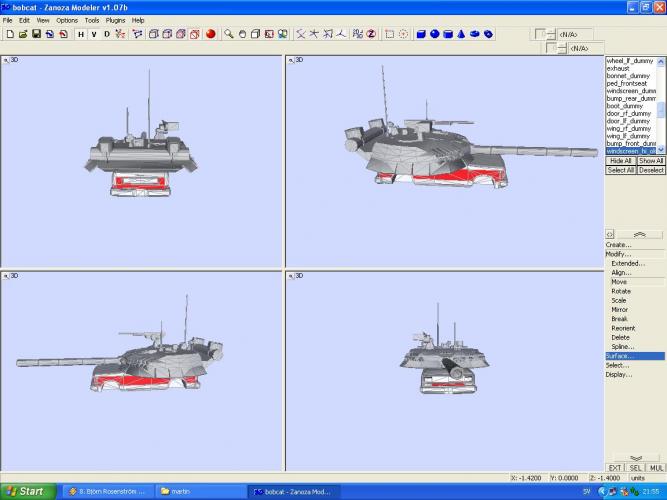667x500 pixels.
Task: Expand the Display... command group
Action: click(x=618, y=375)
